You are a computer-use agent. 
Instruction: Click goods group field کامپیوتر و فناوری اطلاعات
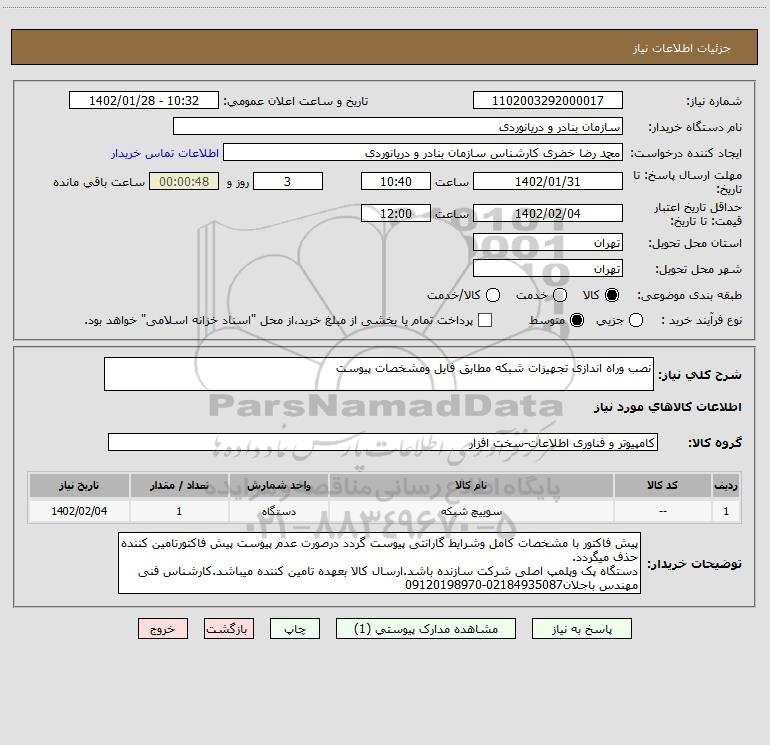[383, 442]
